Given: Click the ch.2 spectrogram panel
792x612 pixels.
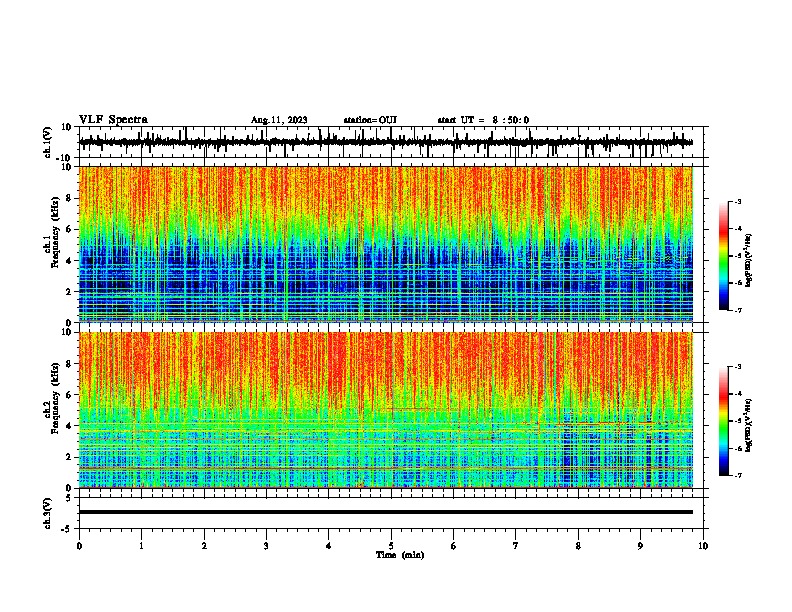Looking at the screenshot, I should coord(386,410).
